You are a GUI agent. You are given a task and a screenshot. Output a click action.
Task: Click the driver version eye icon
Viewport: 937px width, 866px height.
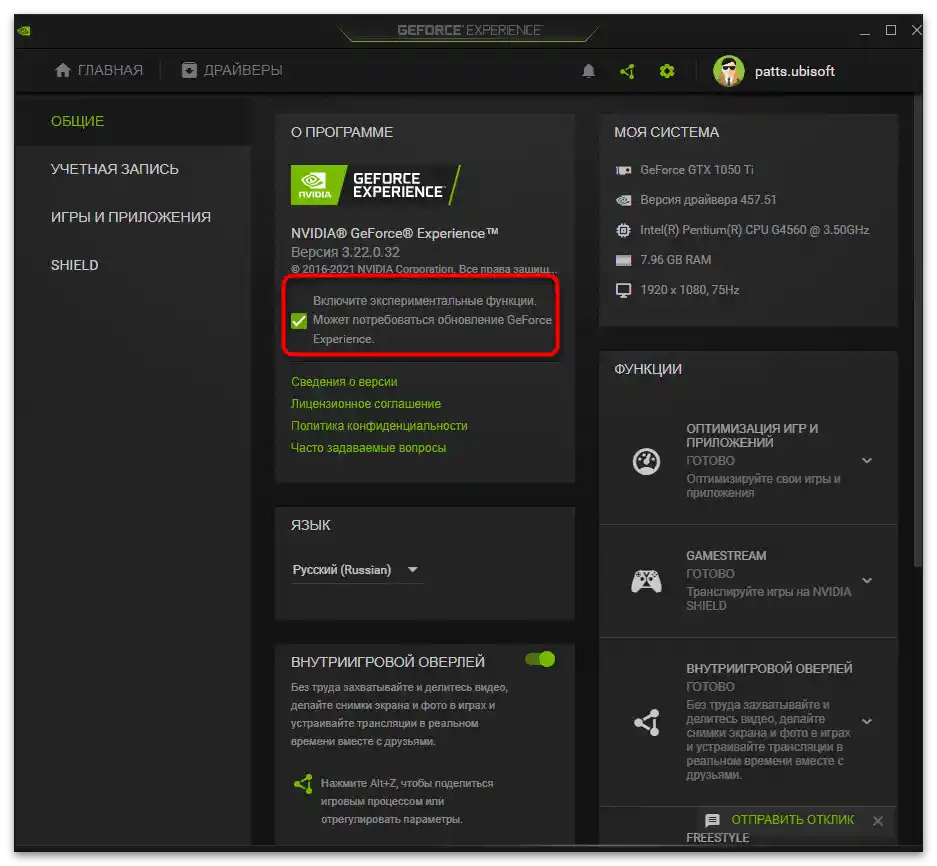pyautogui.click(x=623, y=200)
